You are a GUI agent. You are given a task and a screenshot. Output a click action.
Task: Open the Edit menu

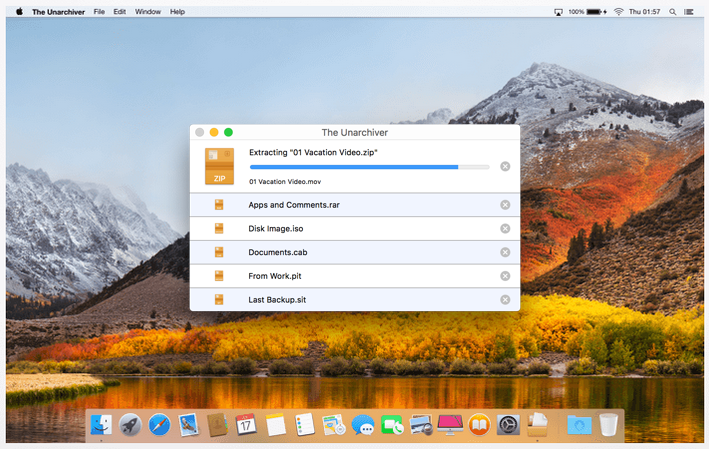(x=119, y=12)
